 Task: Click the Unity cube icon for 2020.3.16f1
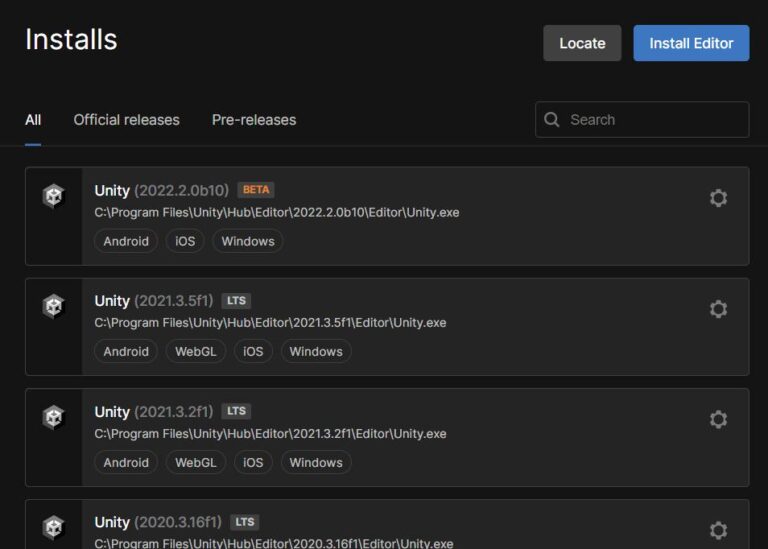click(53, 528)
